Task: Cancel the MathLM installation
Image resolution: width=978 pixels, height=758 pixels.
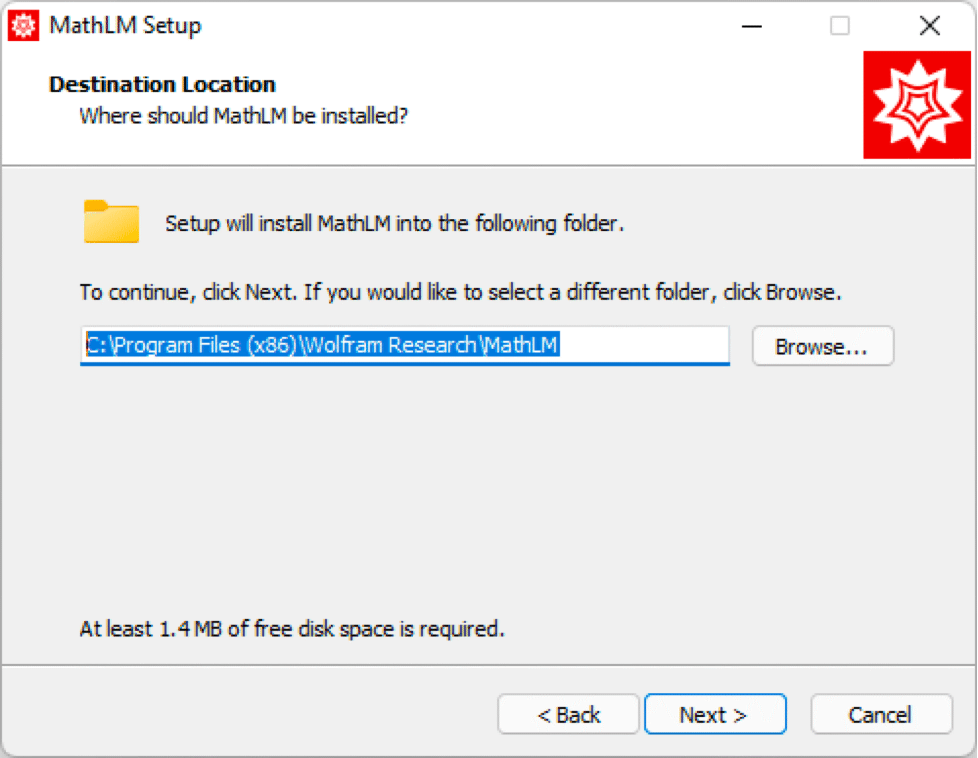Action: pyautogui.click(x=880, y=714)
